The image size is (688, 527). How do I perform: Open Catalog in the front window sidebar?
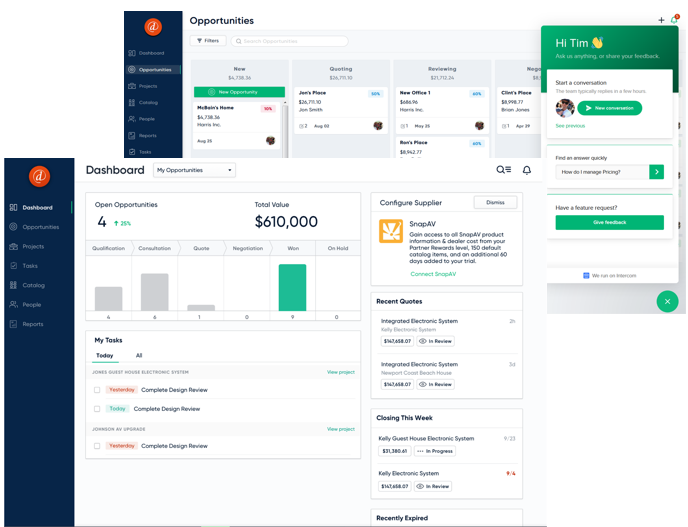click(27, 285)
